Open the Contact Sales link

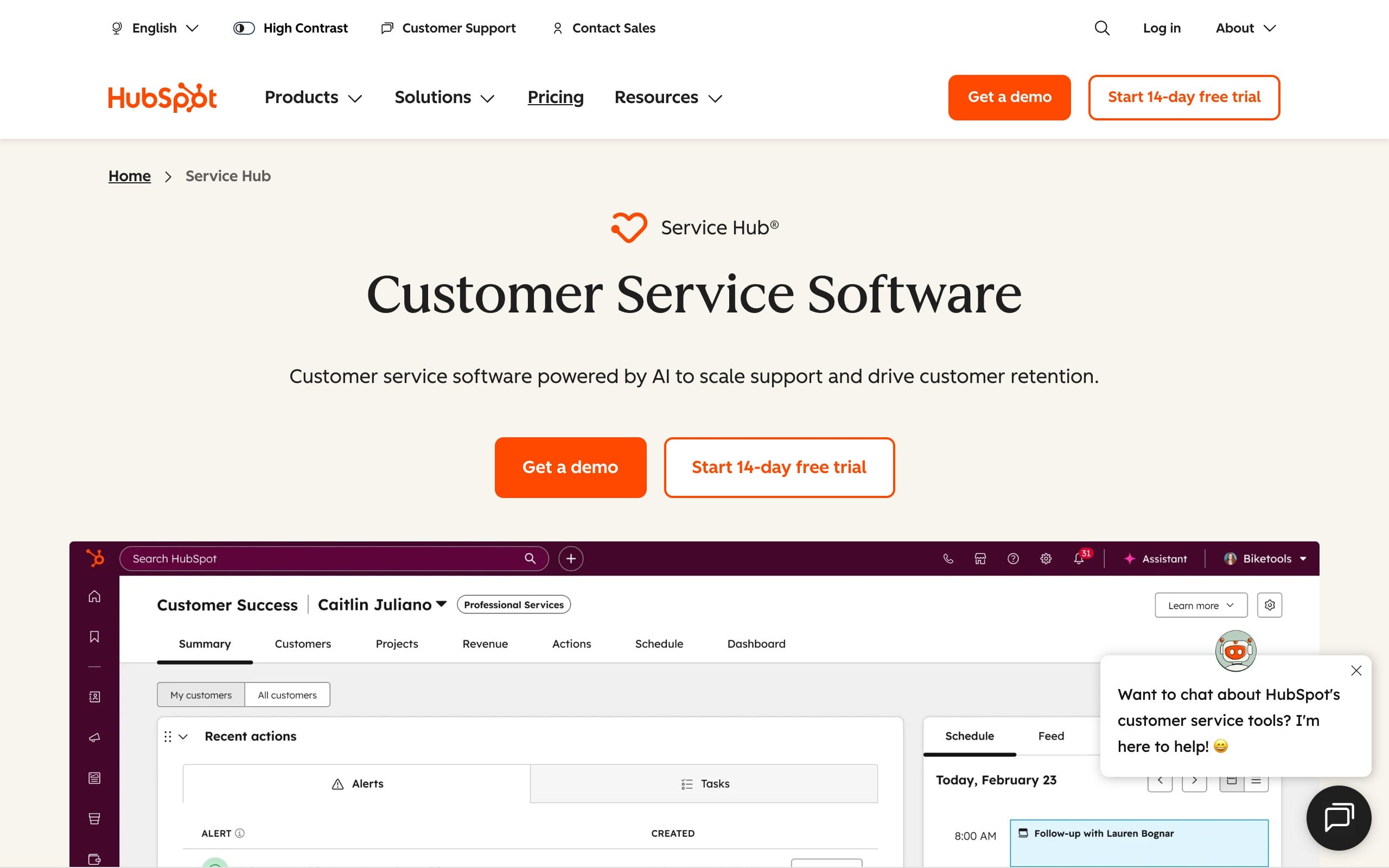[604, 28]
